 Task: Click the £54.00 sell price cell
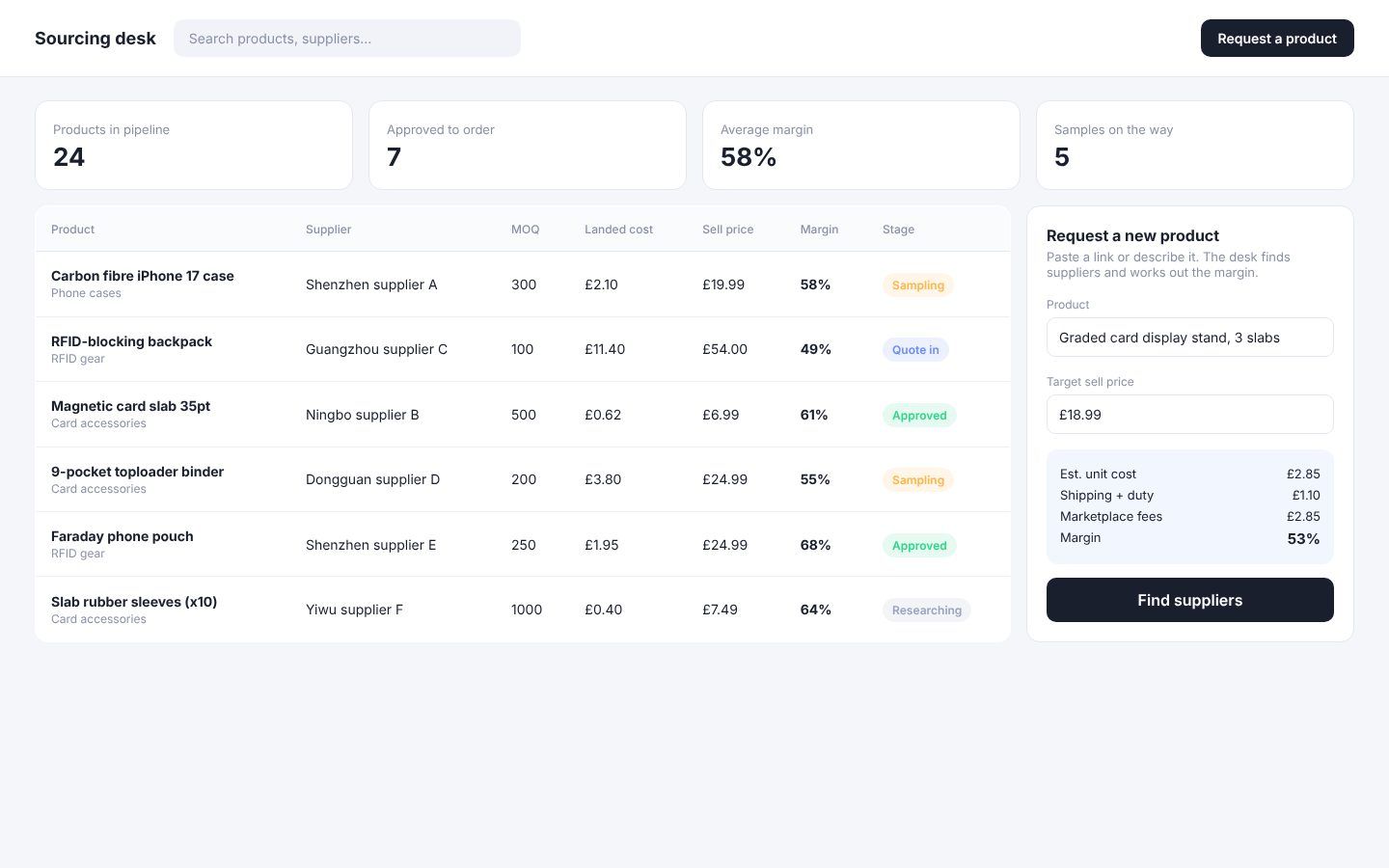pyautogui.click(x=724, y=349)
